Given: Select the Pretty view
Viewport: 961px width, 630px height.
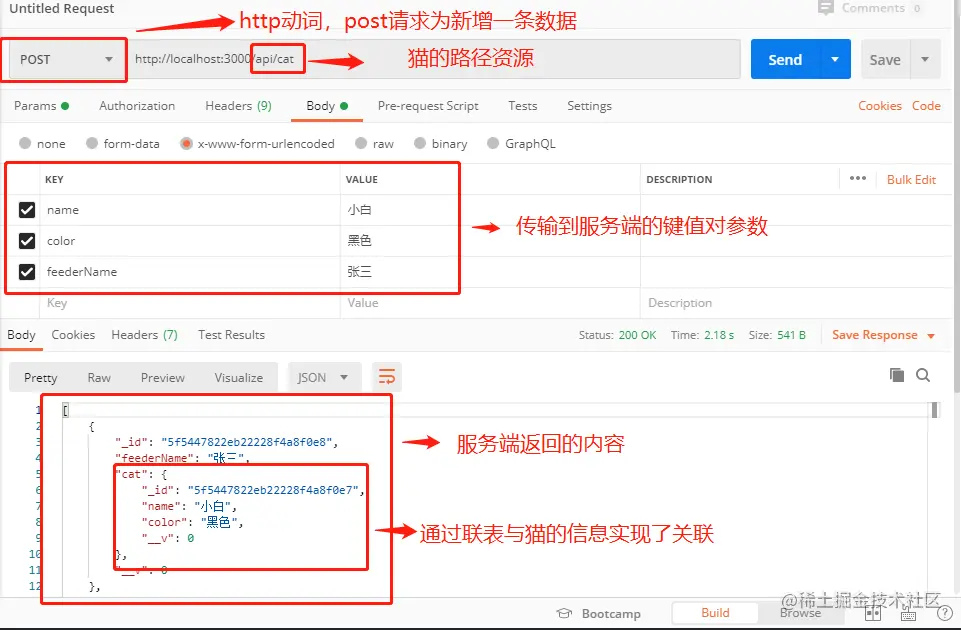Looking at the screenshot, I should (x=40, y=377).
